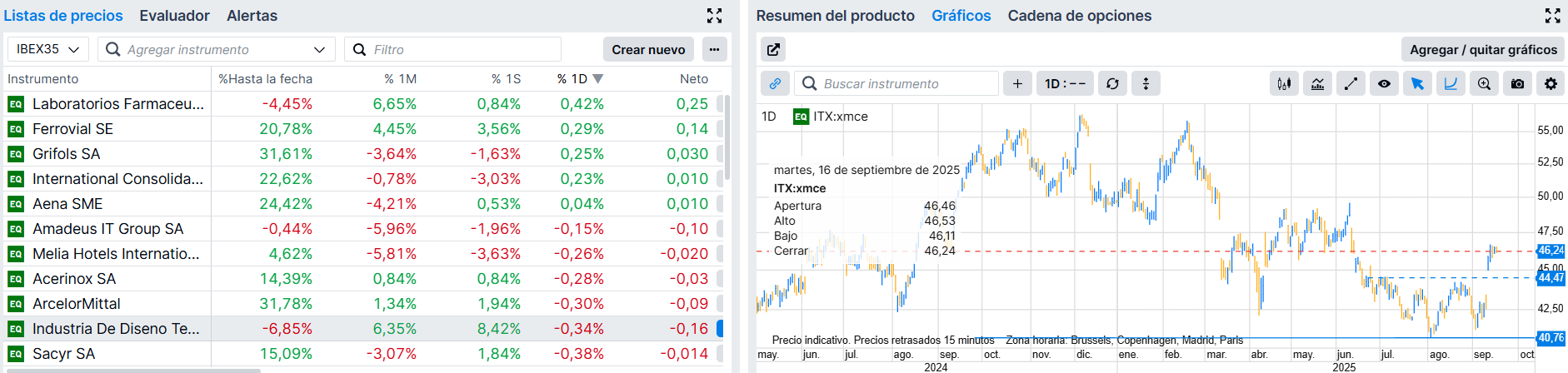Sort by the % 1M column header
1568x373 pixels.
pyautogui.click(x=400, y=79)
